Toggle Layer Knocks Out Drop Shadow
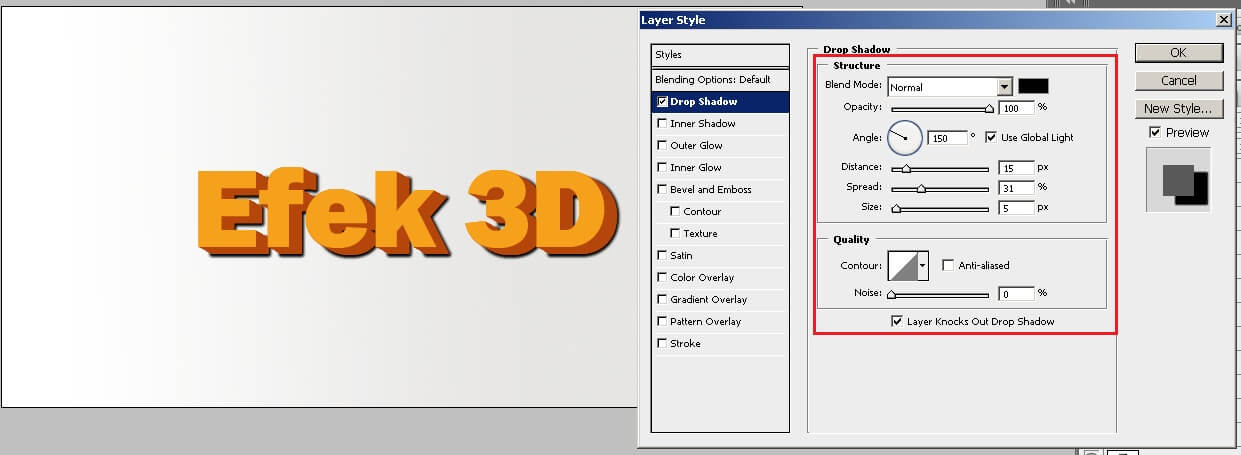 (897, 321)
